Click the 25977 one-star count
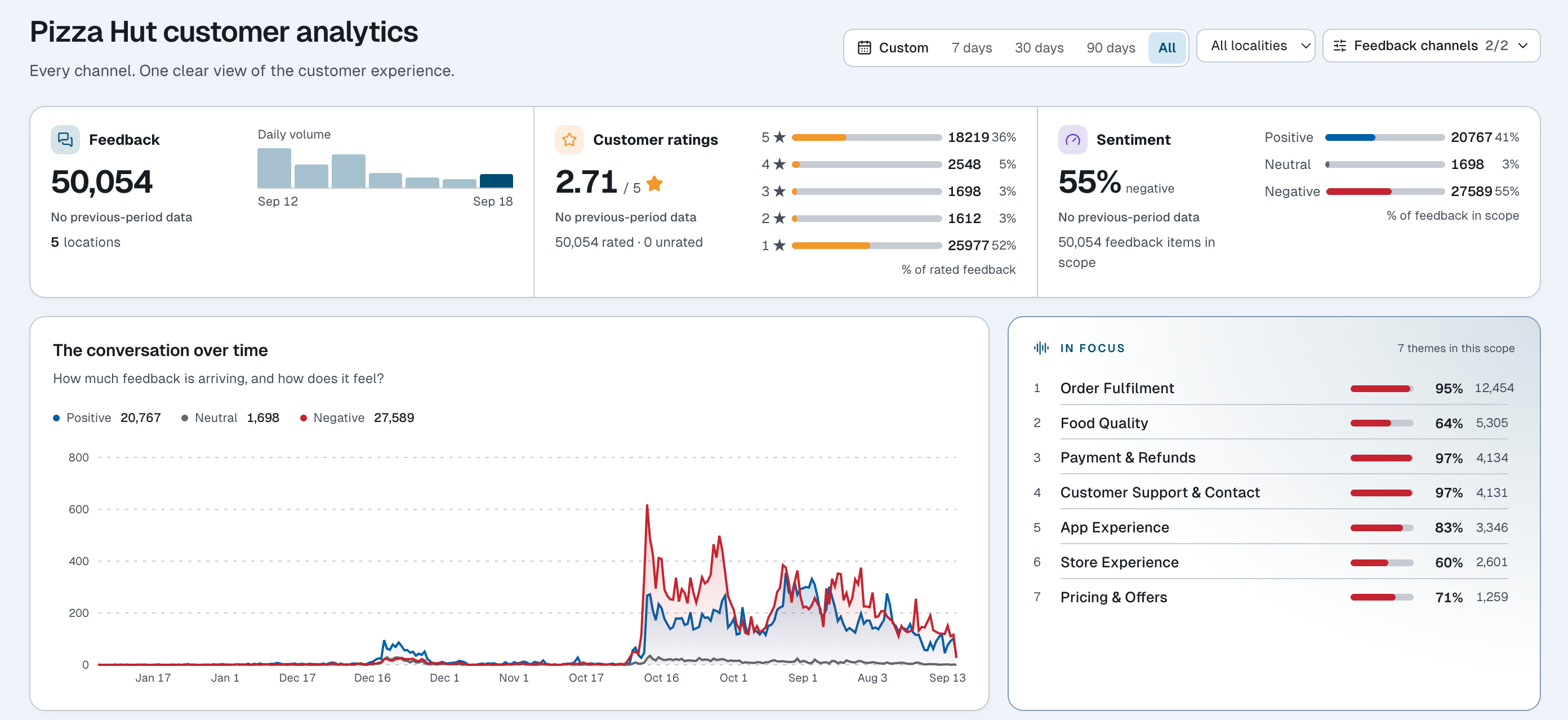Viewport: 1568px width, 720px height. coord(968,245)
